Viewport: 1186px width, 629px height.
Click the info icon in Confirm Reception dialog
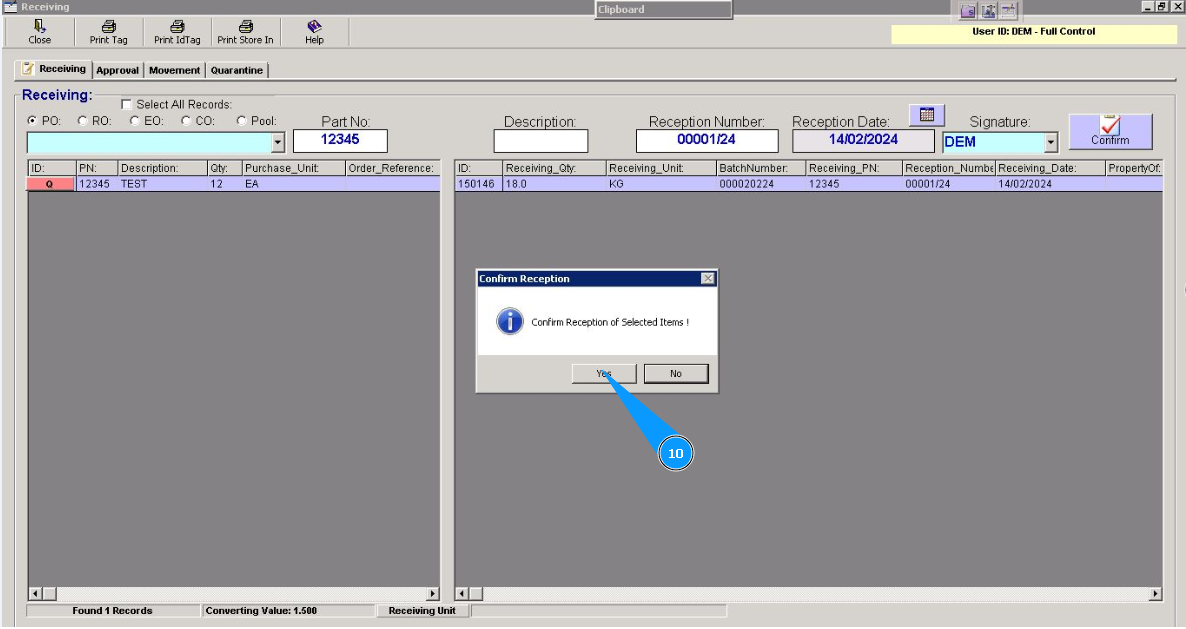click(x=510, y=321)
